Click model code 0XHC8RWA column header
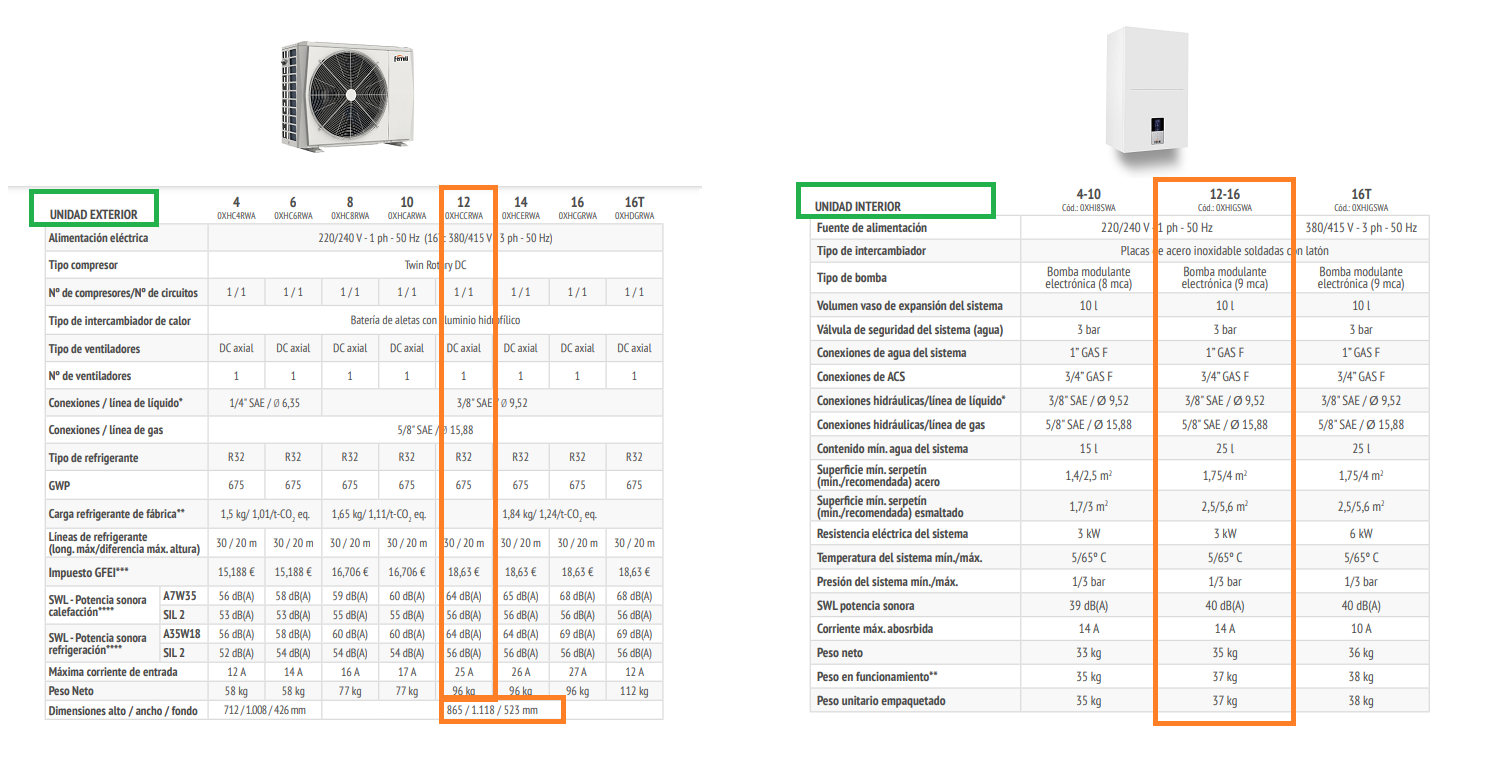1490x776 pixels. [x=350, y=215]
